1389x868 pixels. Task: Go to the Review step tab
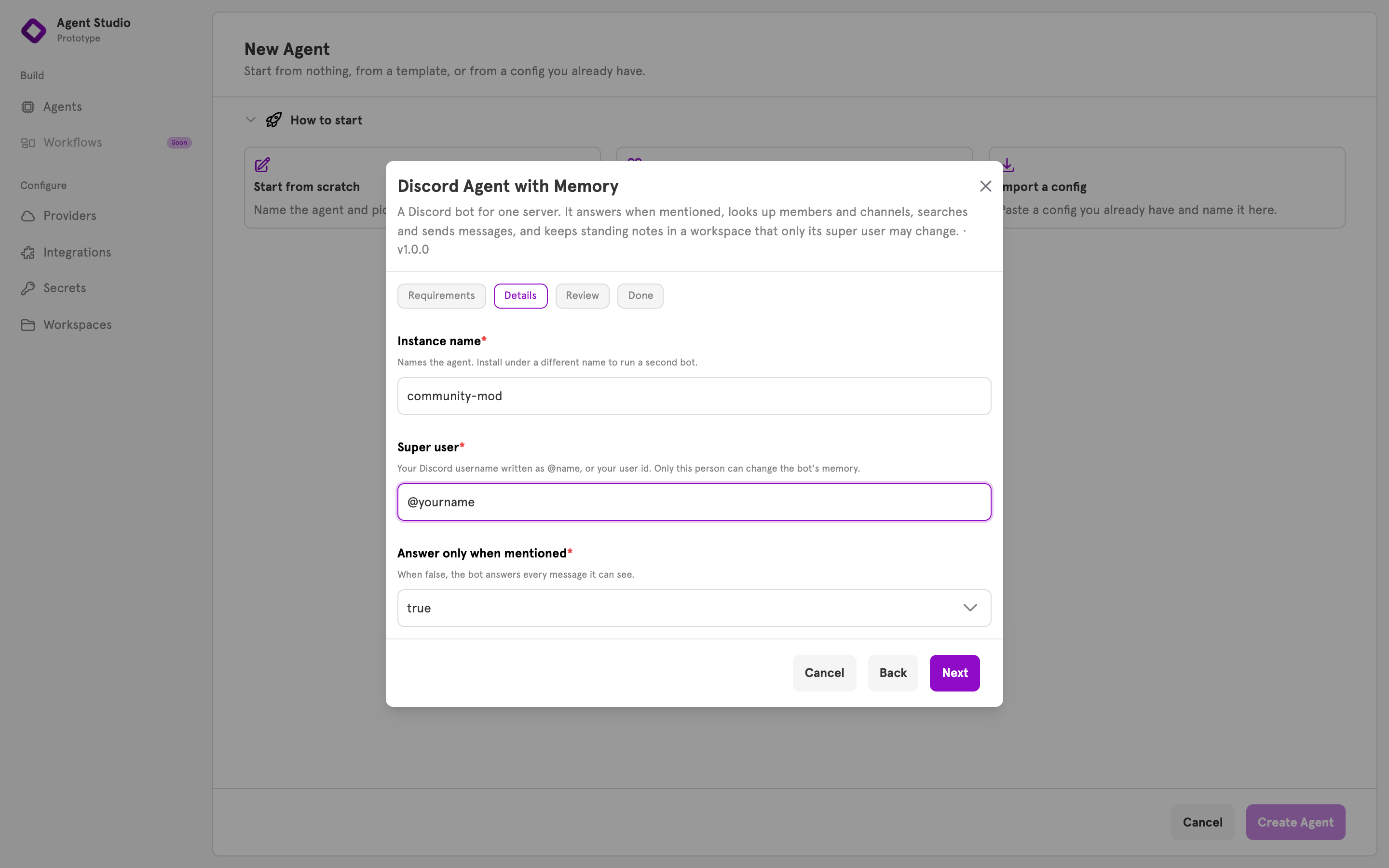(x=582, y=296)
